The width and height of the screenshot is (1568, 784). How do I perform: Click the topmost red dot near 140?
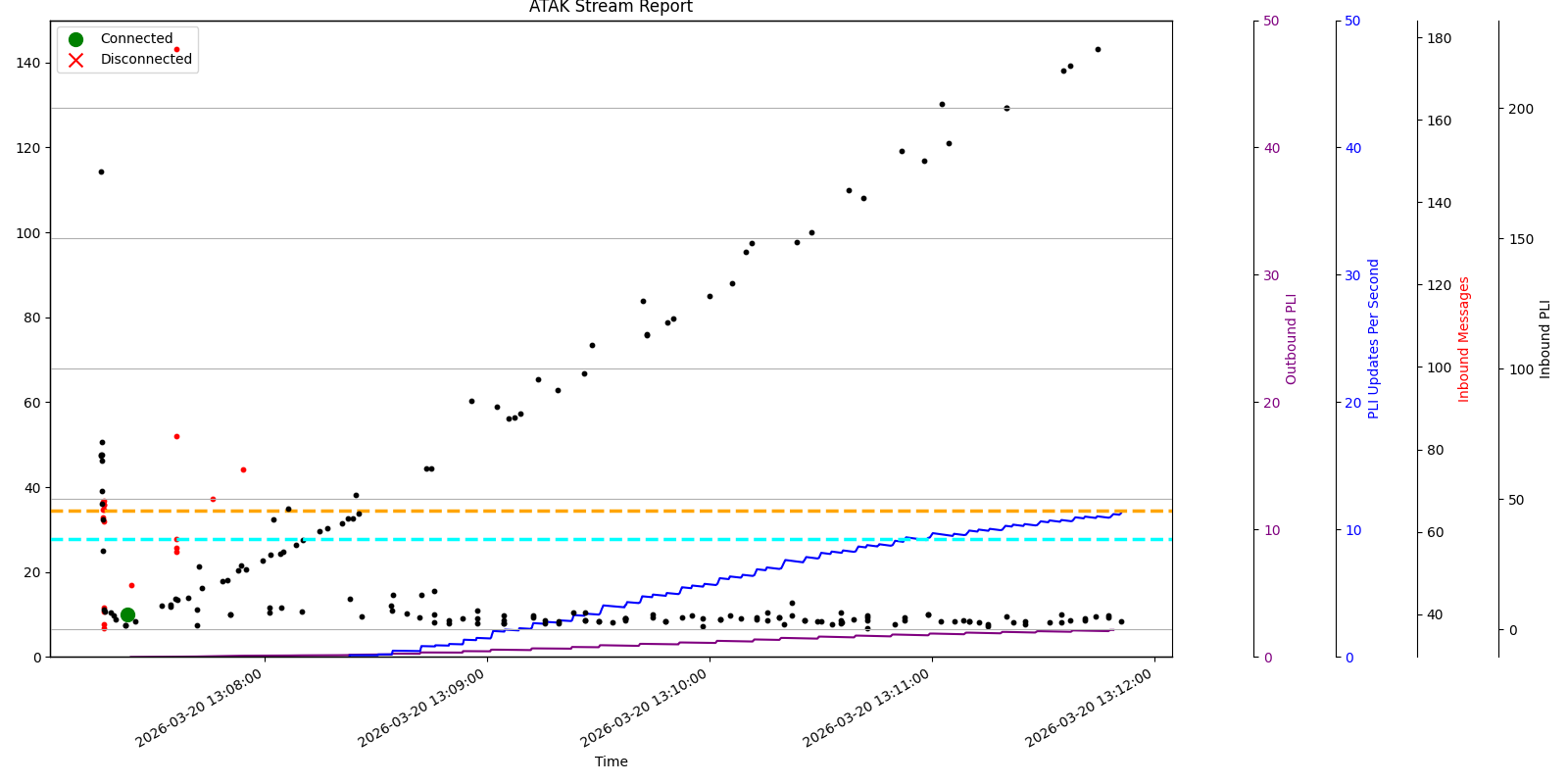click(x=176, y=49)
